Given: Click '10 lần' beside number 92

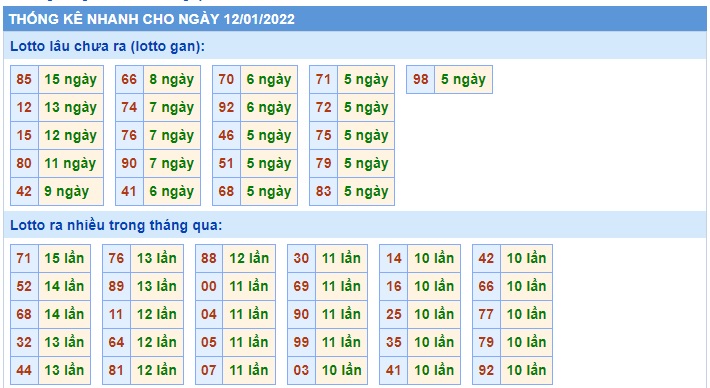Looking at the screenshot, I should pos(526,370).
